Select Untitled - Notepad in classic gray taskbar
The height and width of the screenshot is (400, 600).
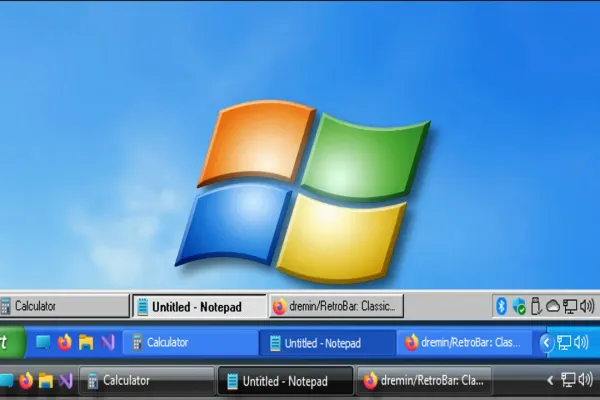[x=199, y=306]
